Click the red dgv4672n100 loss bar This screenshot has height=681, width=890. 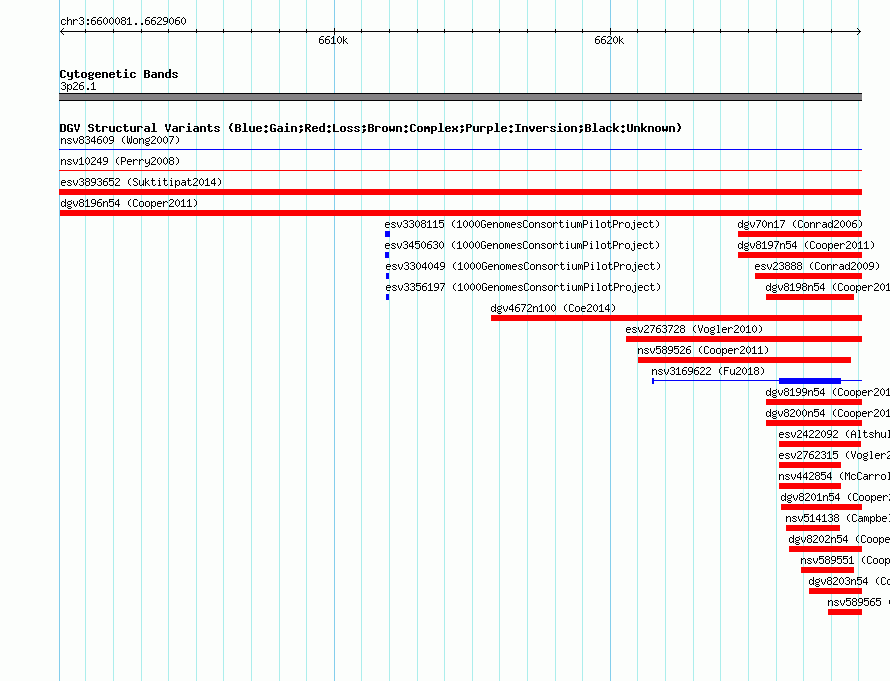click(x=677, y=318)
